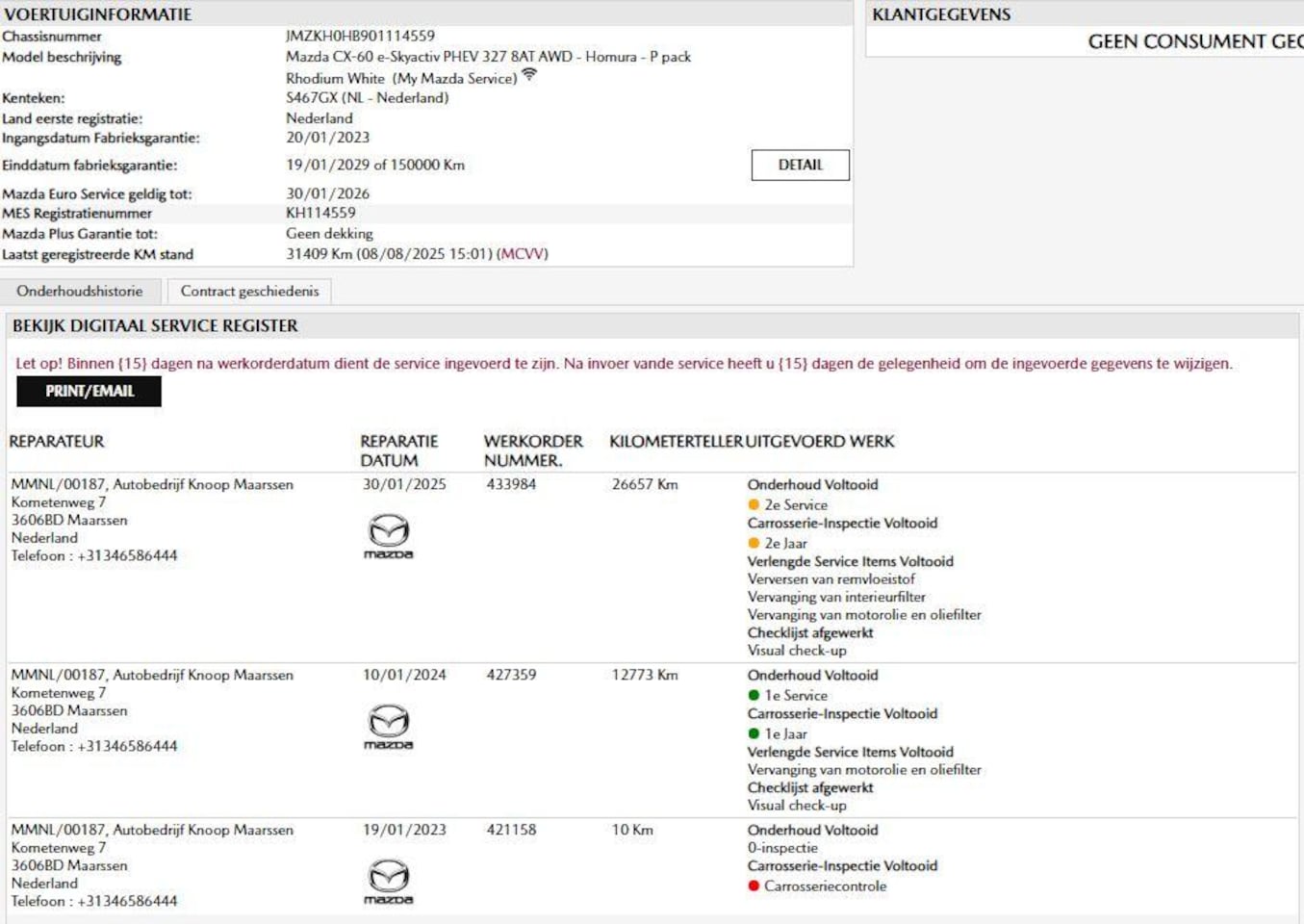Click the orange dot beside 2e Service
This screenshot has height=924, width=1304.
click(754, 504)
